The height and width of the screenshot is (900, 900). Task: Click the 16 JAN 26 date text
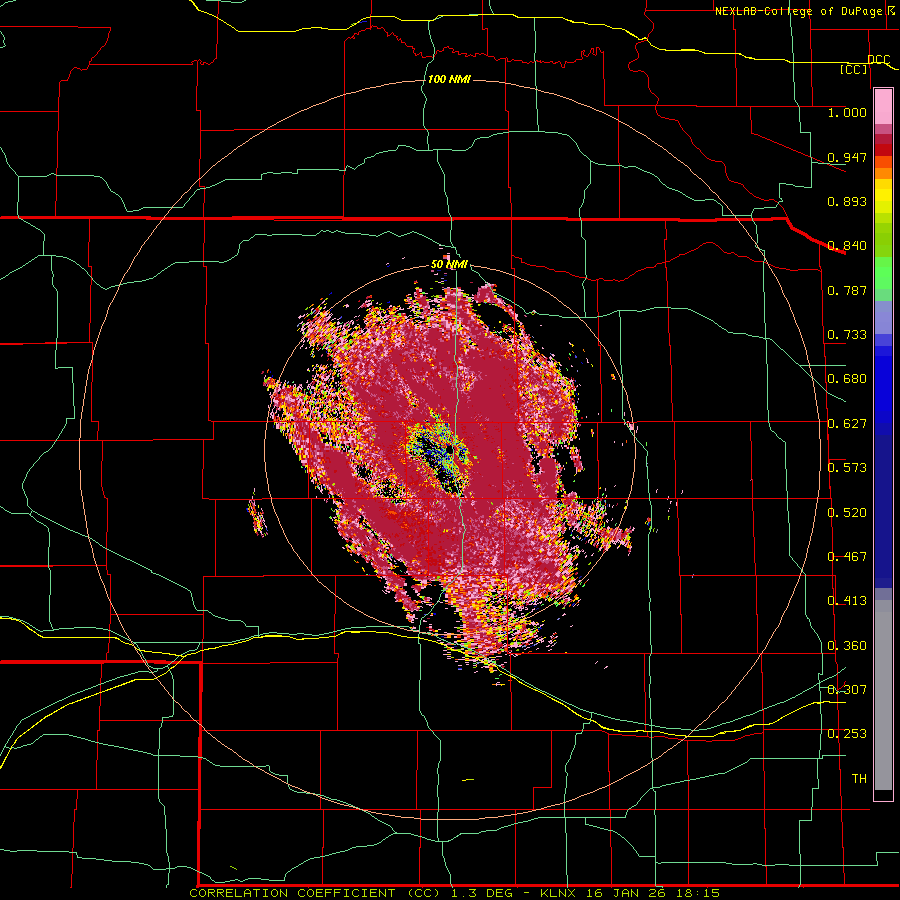tap(627, 893)
